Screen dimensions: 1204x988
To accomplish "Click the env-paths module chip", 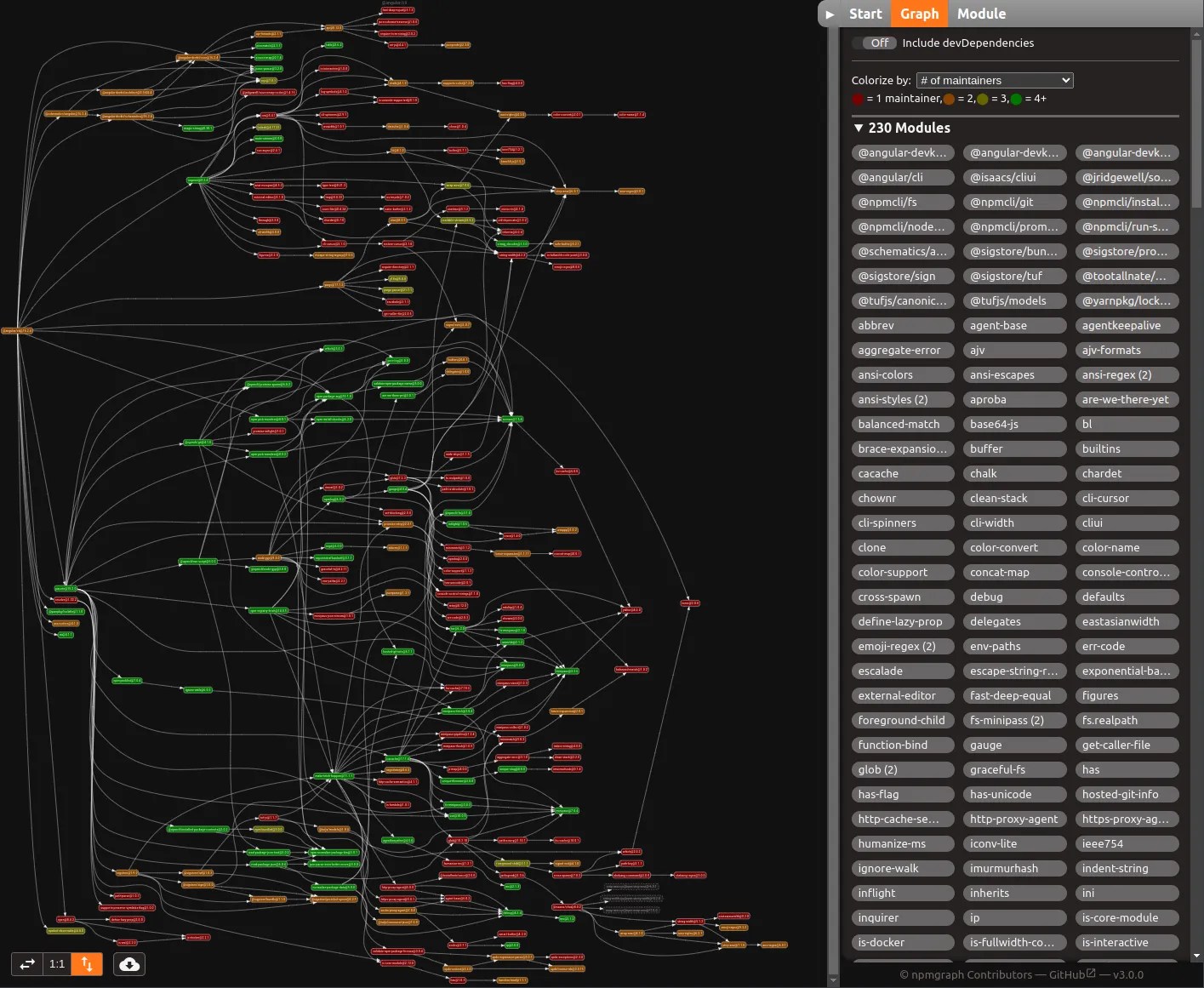I will (x=1015, y=646).
